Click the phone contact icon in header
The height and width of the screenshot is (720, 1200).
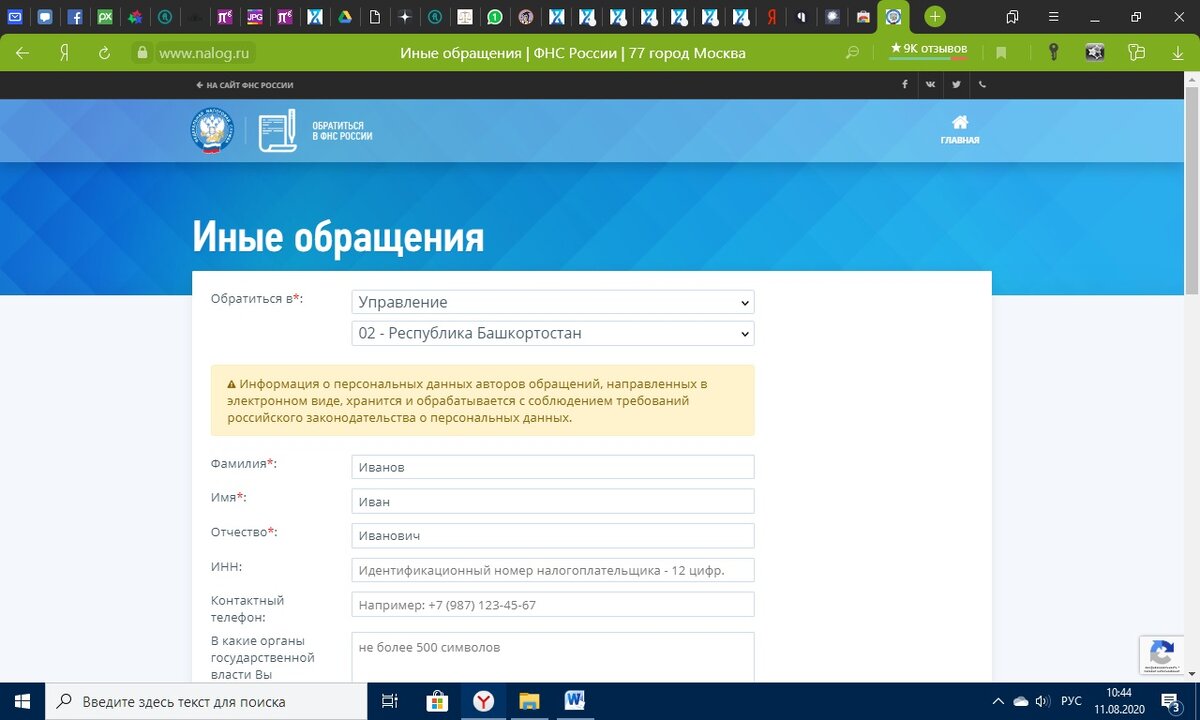(x=982, y=85)
